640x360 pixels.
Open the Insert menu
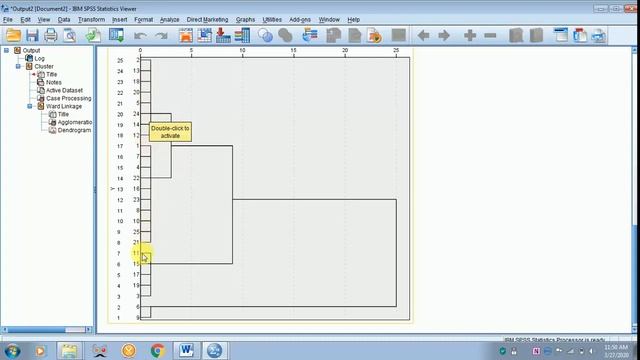tap(120, 20)
